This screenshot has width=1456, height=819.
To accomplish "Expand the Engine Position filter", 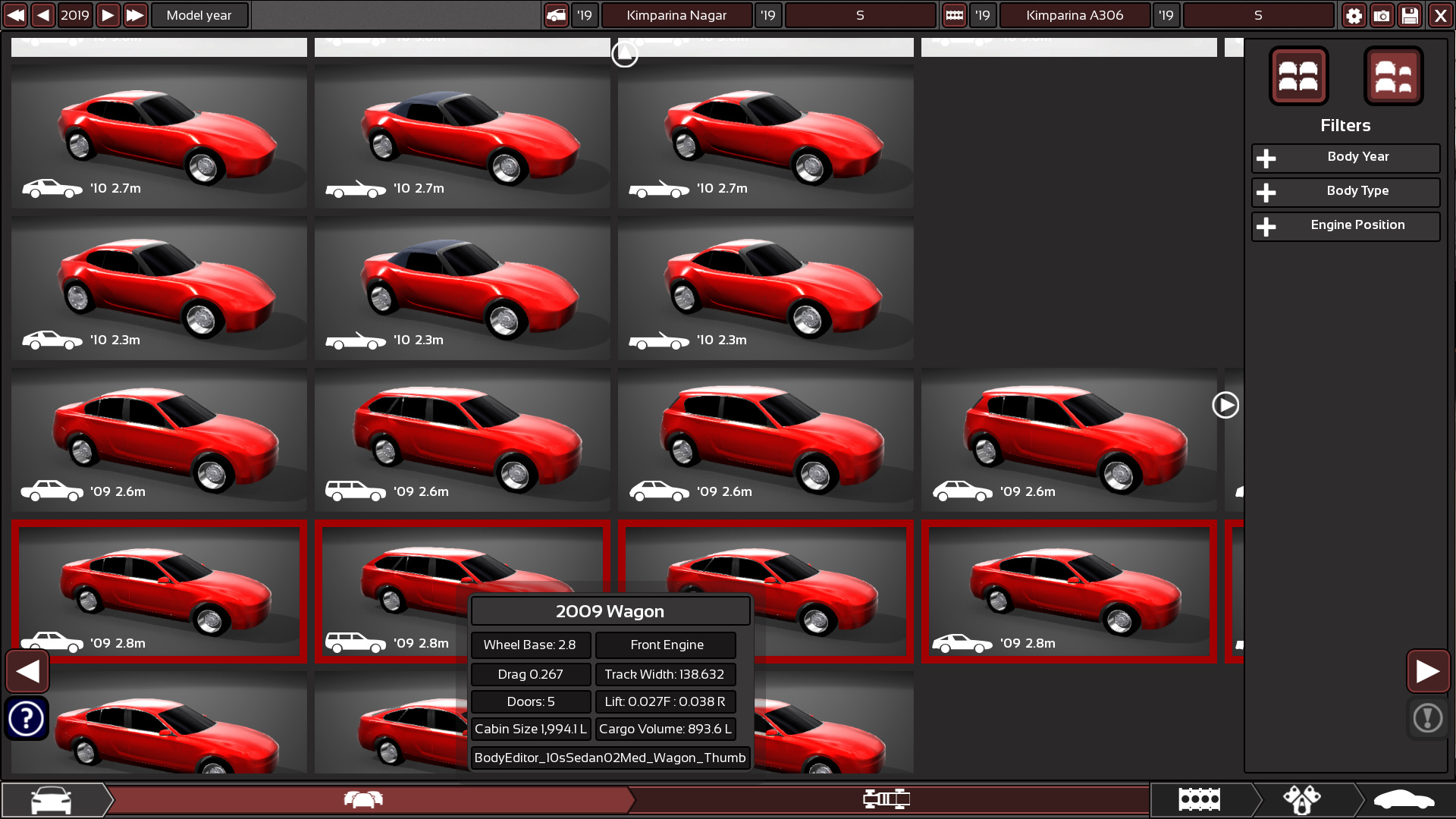I will [1345, 226].
